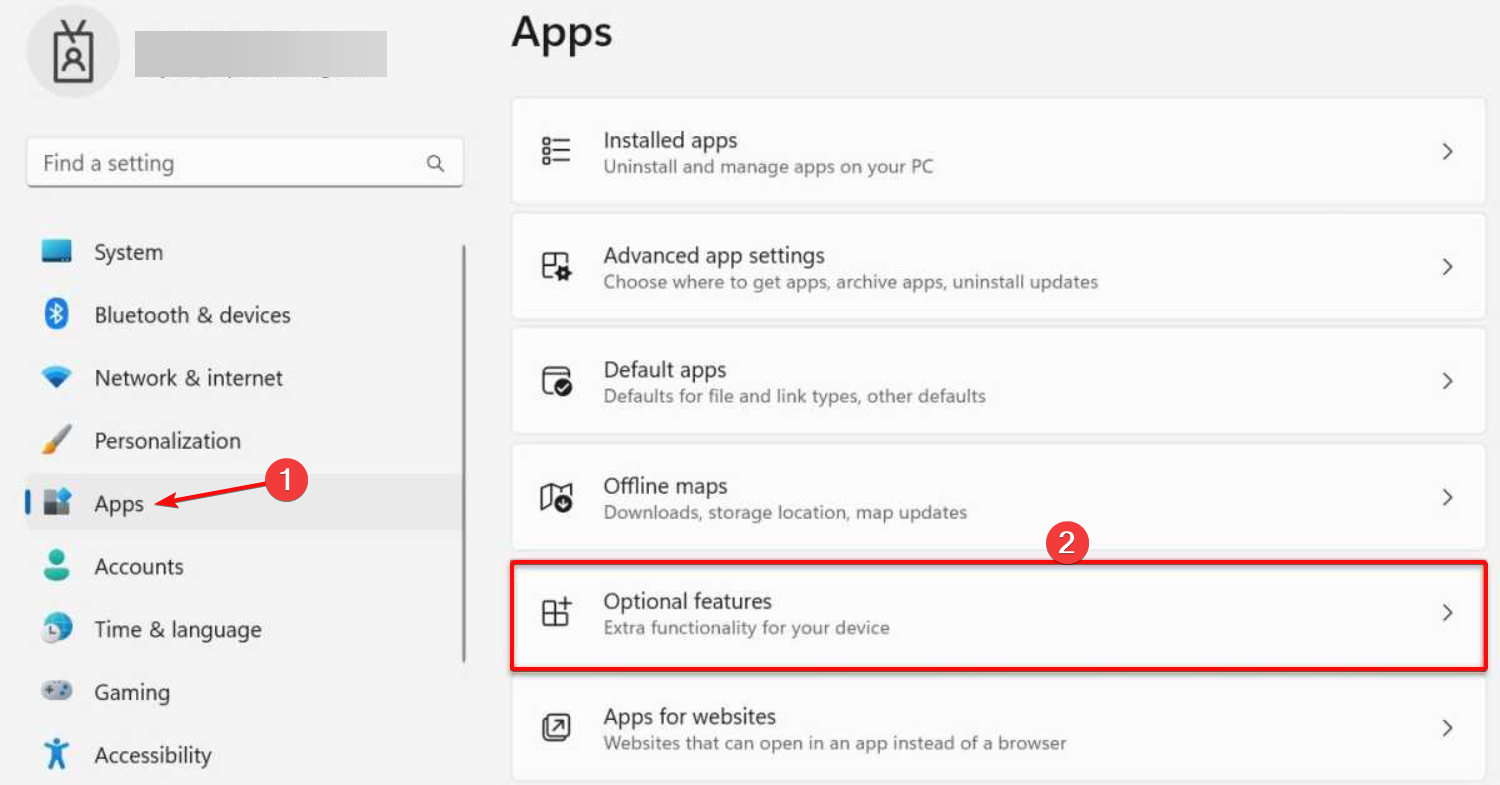Select Accounts in the sidebar
1500x785 pixels.
coord(138,567)
